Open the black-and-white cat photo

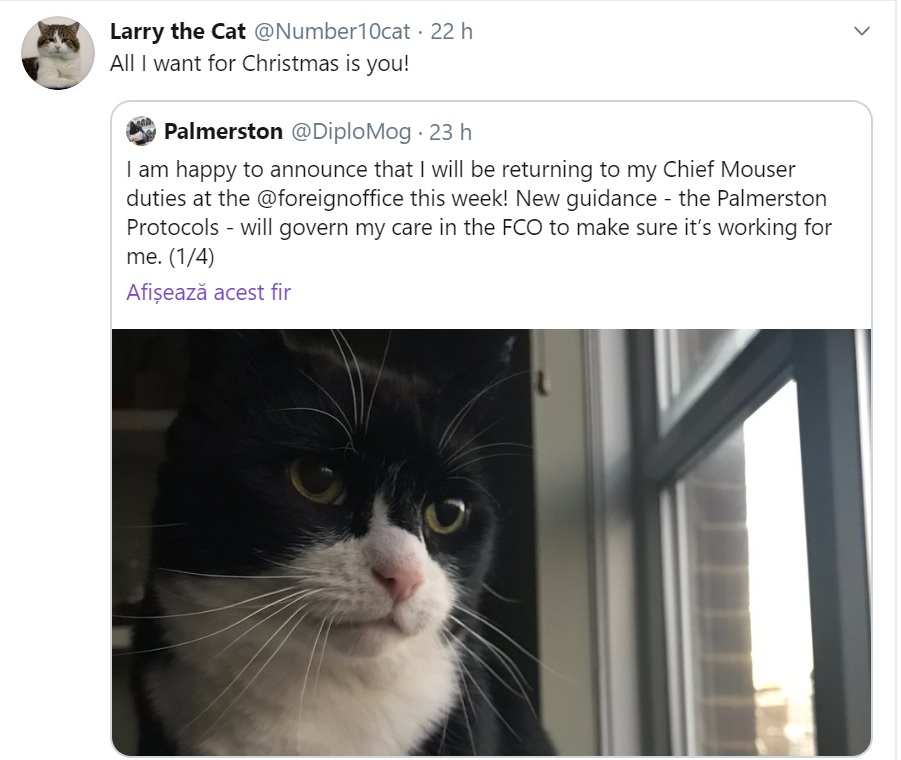coord(490,540)
